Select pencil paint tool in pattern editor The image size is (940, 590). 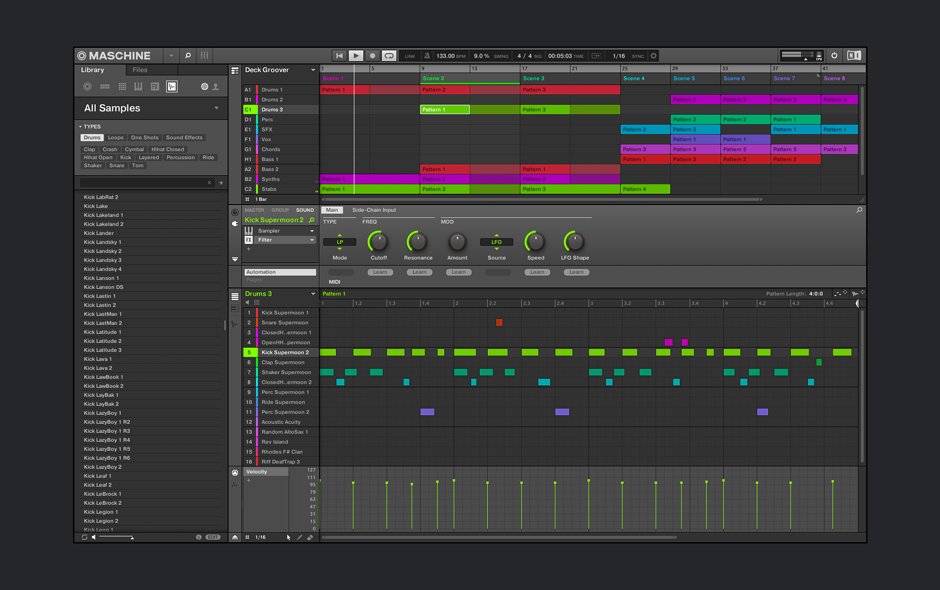coord(299,537)
